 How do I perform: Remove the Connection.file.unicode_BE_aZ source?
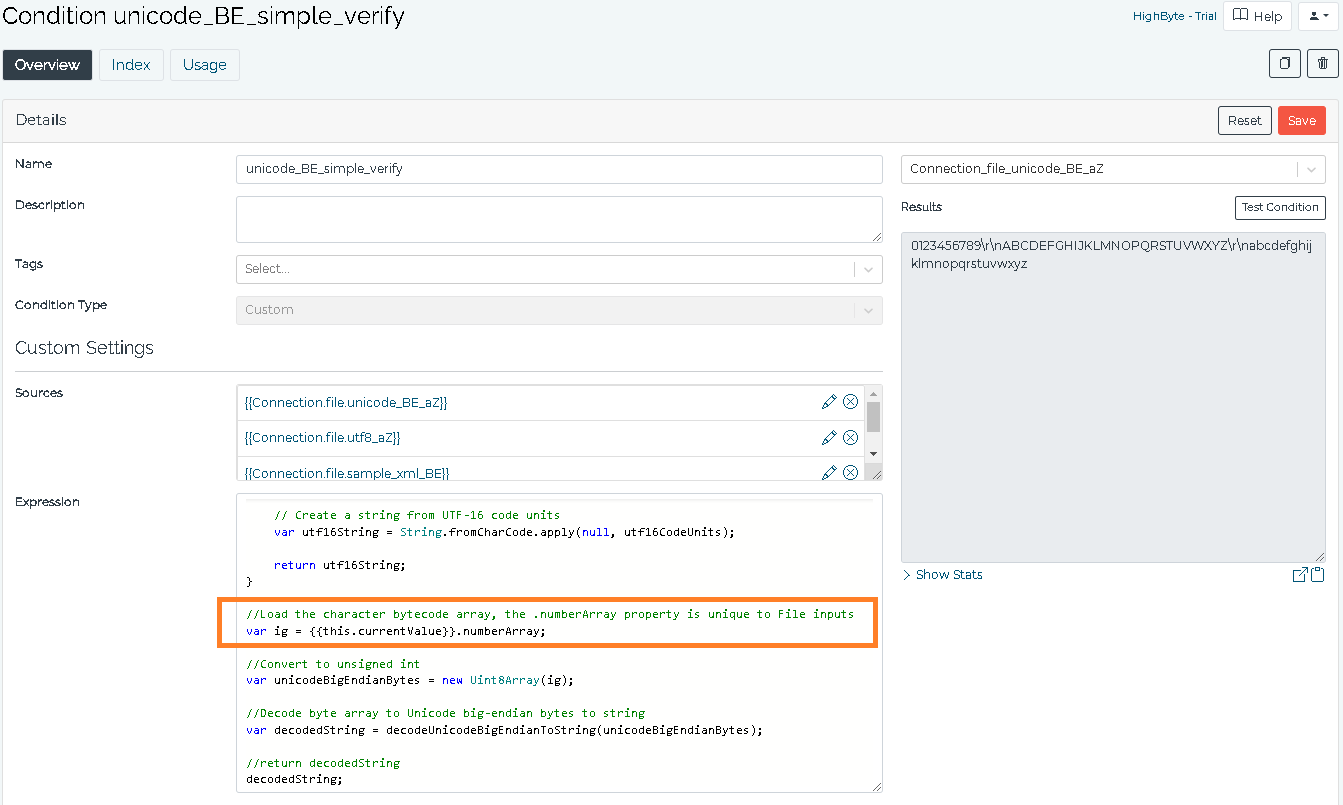pos(850,401)
